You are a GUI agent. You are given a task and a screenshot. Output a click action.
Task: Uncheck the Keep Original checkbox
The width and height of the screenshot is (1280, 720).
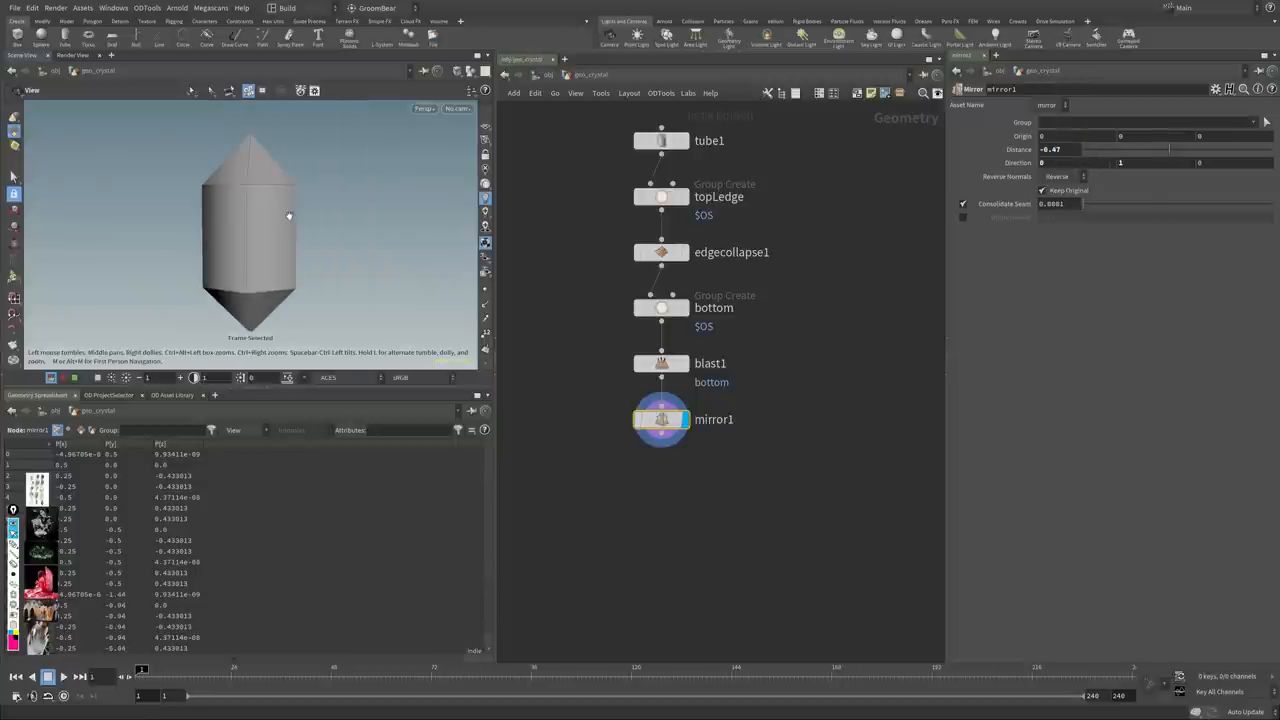pos(1042,190)
